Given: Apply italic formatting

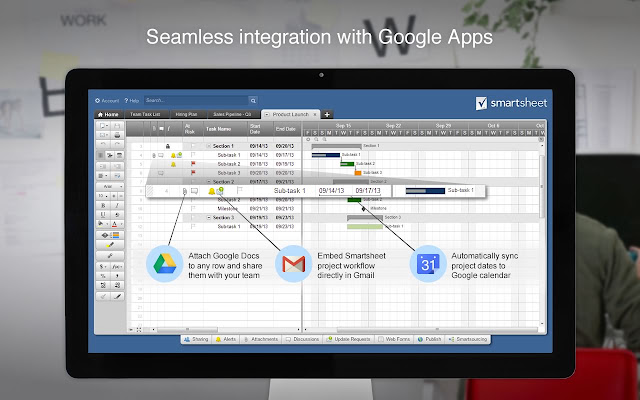Looking at the screenshot, I should 117,205.
